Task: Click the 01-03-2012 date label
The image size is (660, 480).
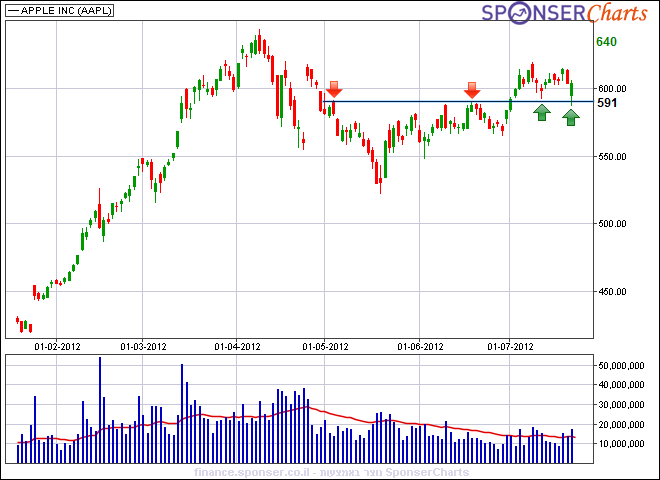Action: 143,347
